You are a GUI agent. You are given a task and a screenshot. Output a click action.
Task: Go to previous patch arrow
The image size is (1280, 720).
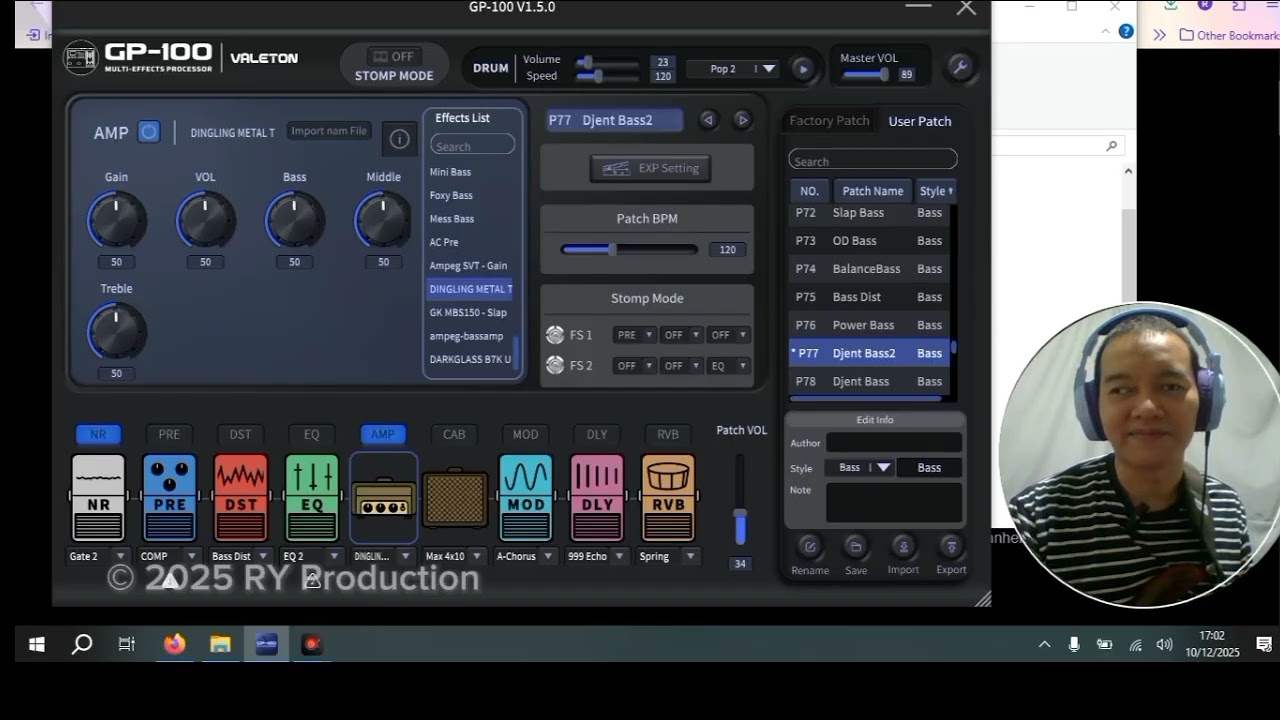pyautogui.click(x=708, y=120)
